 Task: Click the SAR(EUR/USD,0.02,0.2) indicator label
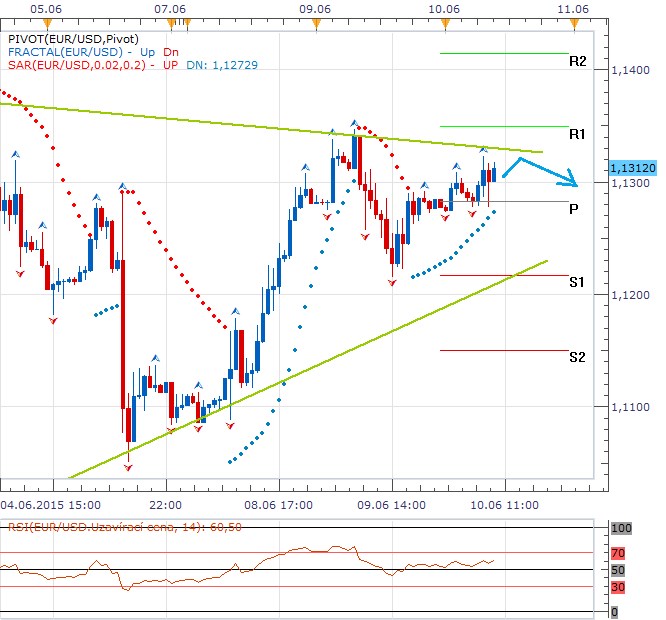pos(75,64)
